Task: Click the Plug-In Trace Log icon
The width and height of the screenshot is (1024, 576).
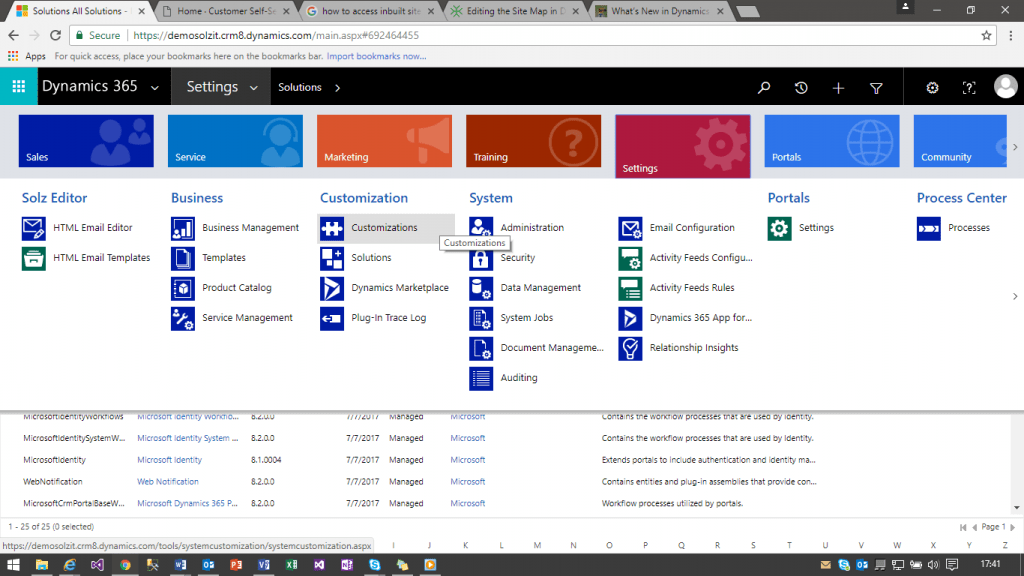Action: tap(332, 318)
